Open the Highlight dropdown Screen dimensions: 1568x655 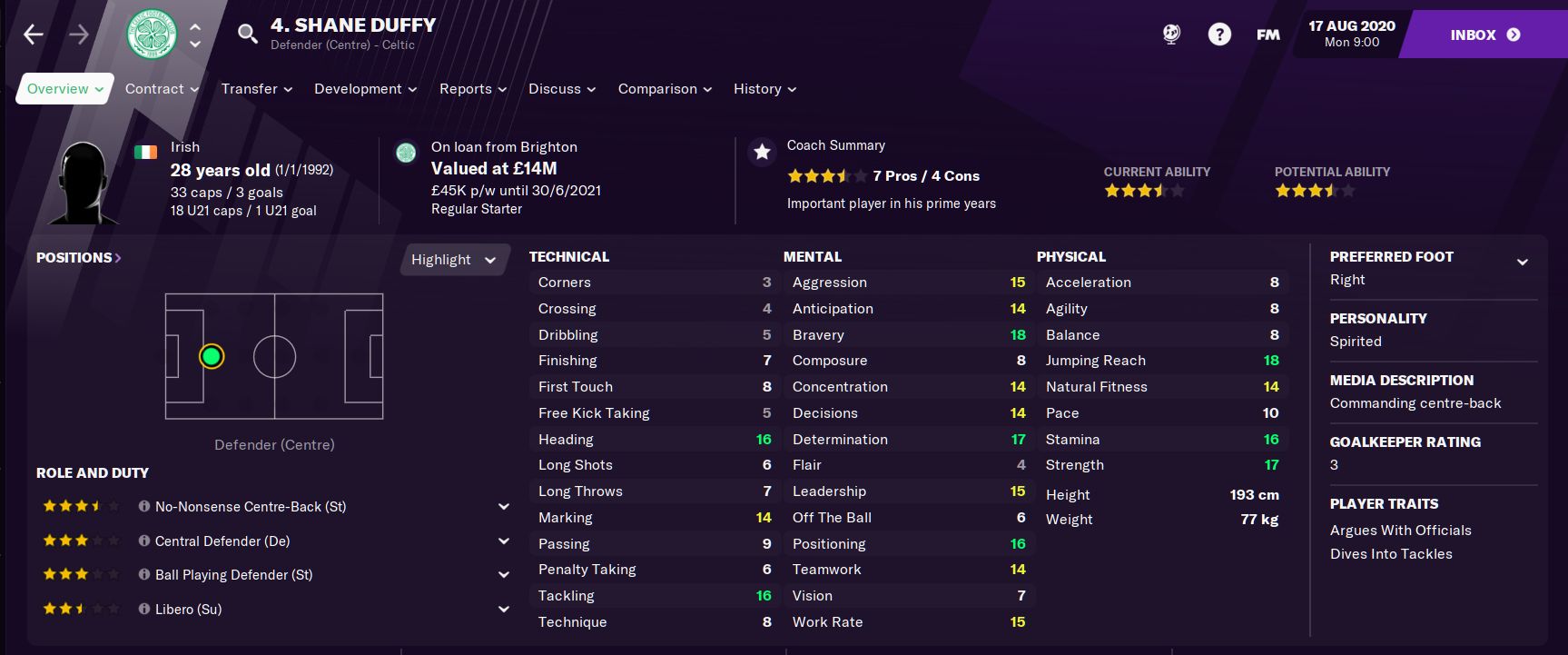pyautogui.click(x=453, y=260)
